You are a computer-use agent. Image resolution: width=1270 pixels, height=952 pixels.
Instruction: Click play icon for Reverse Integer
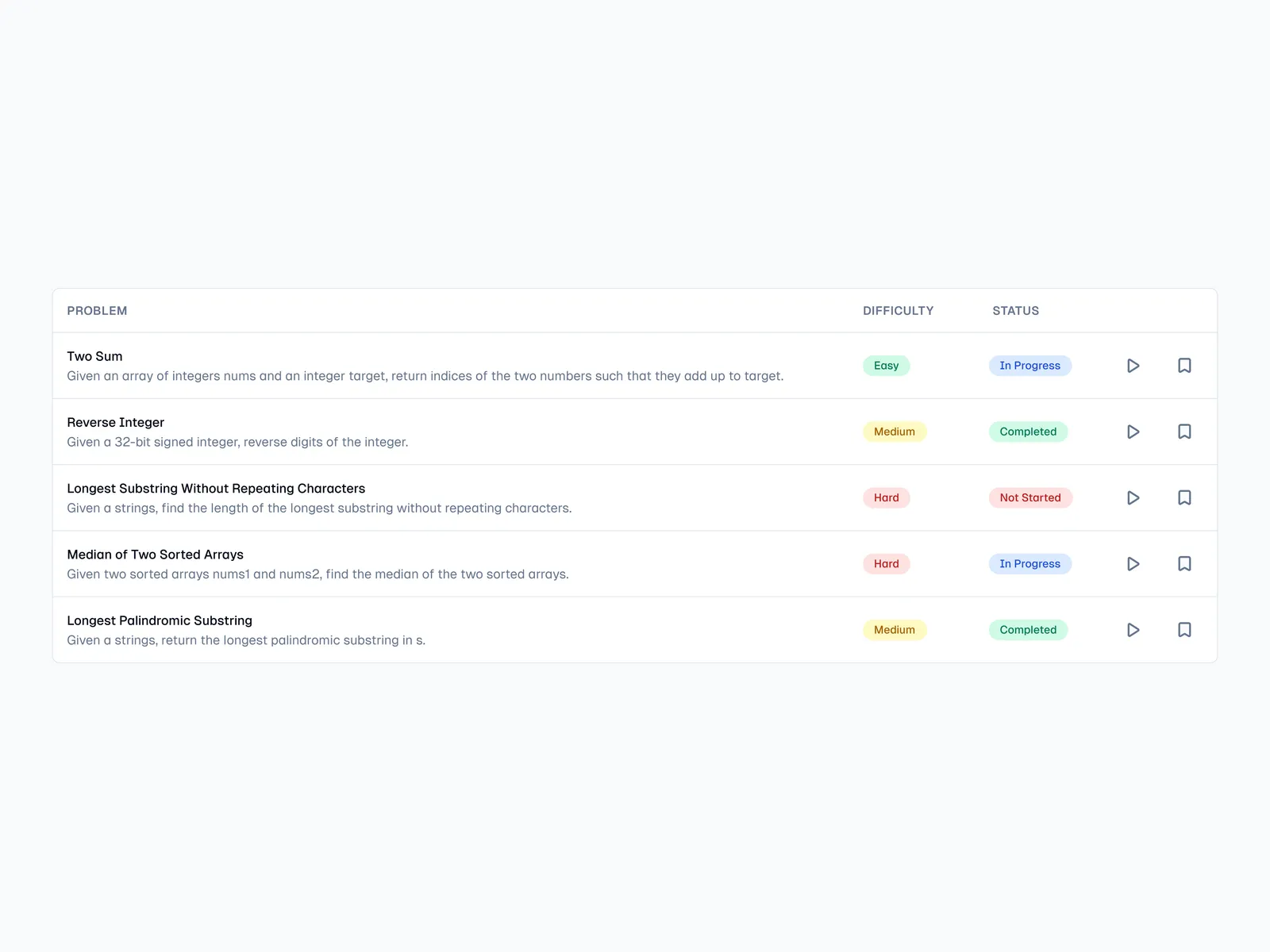click(1133, 432)
